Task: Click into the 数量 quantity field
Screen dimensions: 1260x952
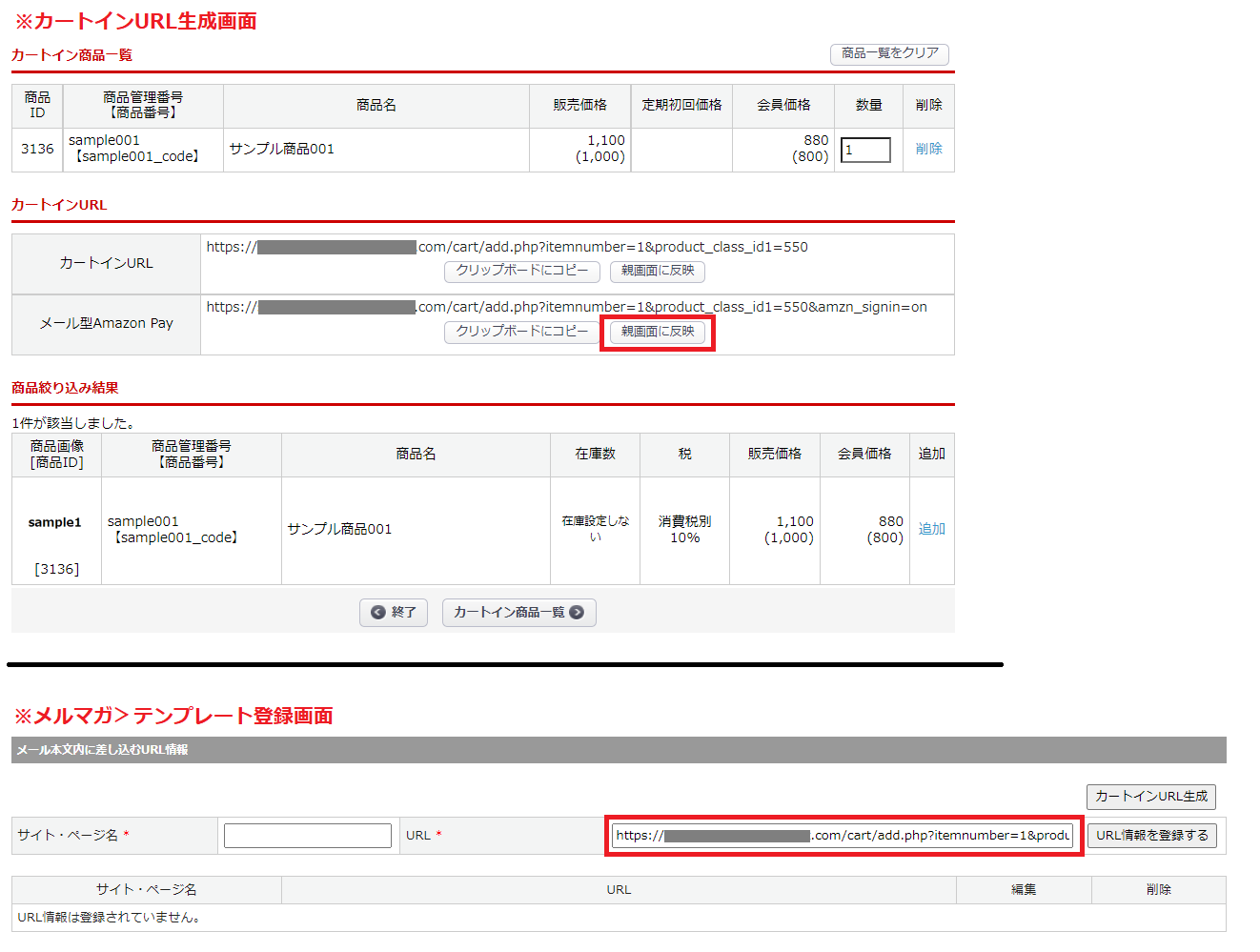Action: tap(865, 151)
